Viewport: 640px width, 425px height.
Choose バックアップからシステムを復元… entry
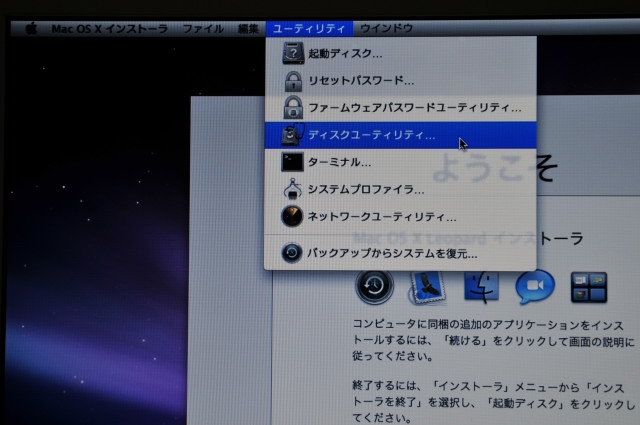400,253
